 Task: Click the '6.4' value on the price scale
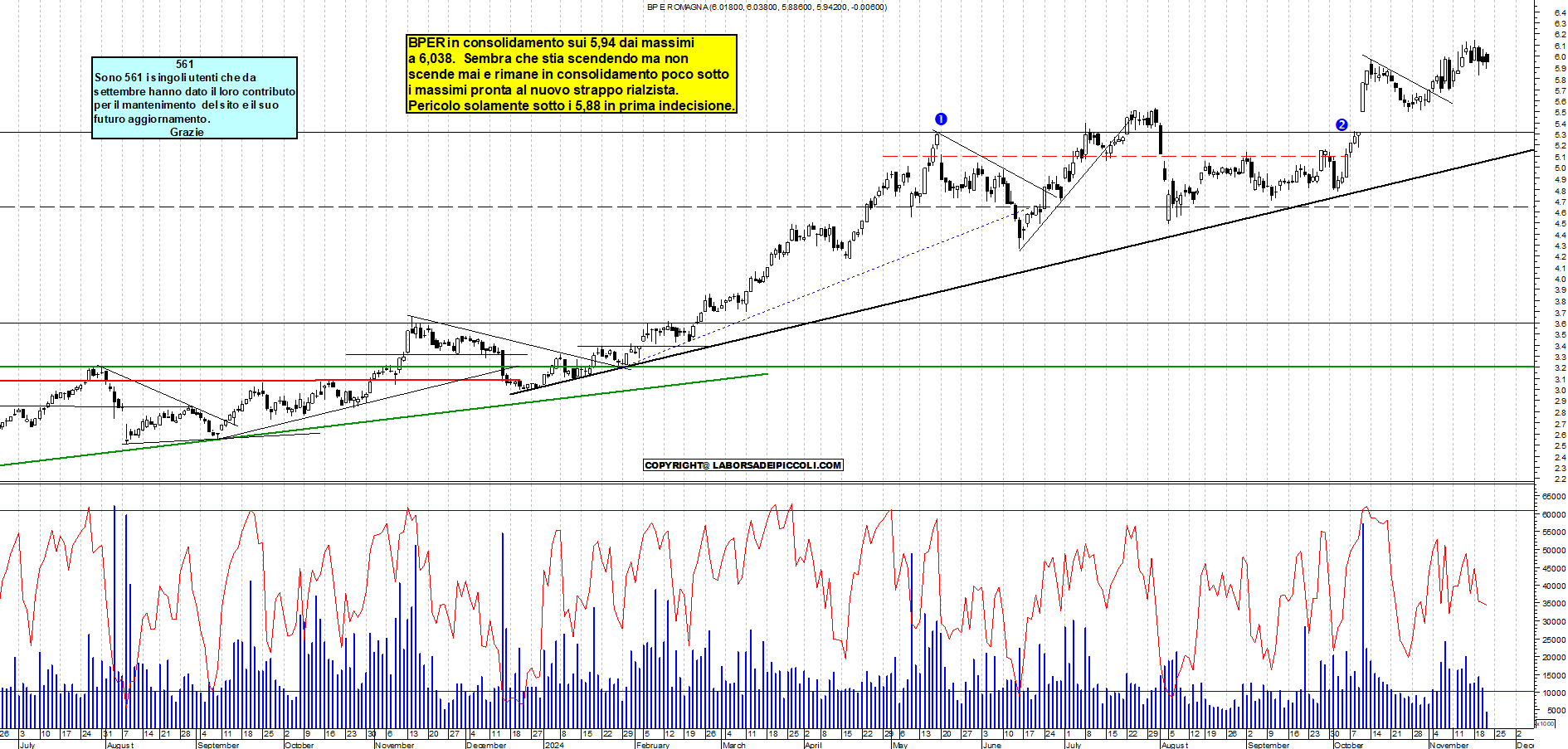[x=1560, y=12]
